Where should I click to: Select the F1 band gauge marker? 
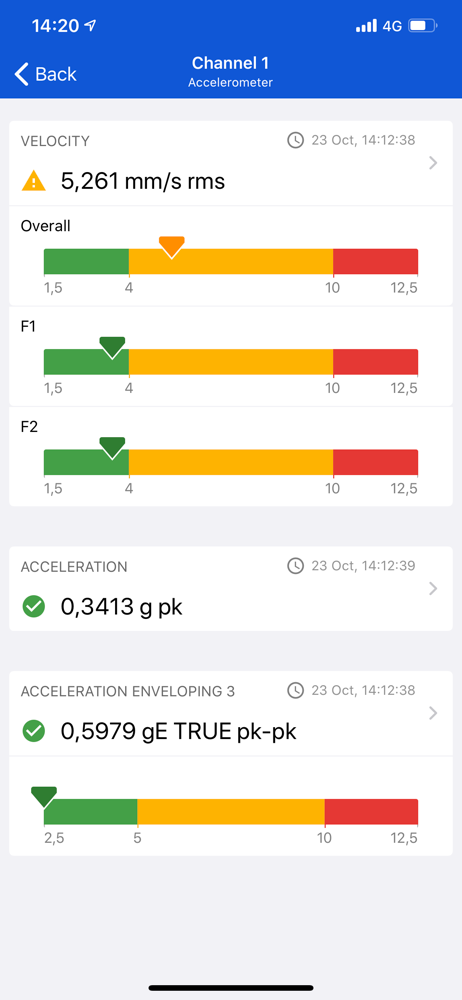click(112, 348)
